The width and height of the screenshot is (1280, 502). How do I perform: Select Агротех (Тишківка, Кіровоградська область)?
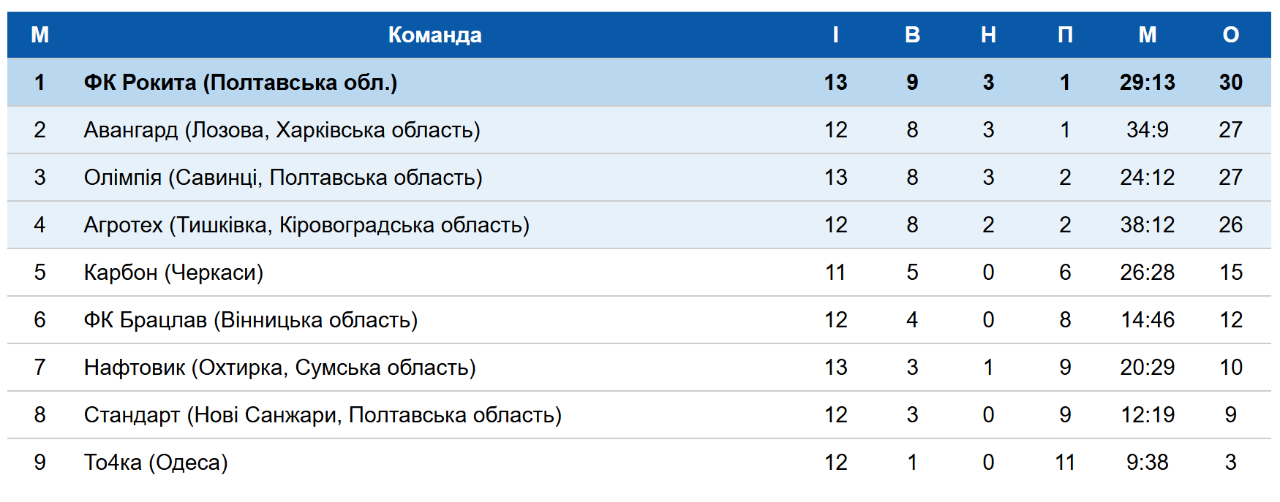tap(307, 225)
